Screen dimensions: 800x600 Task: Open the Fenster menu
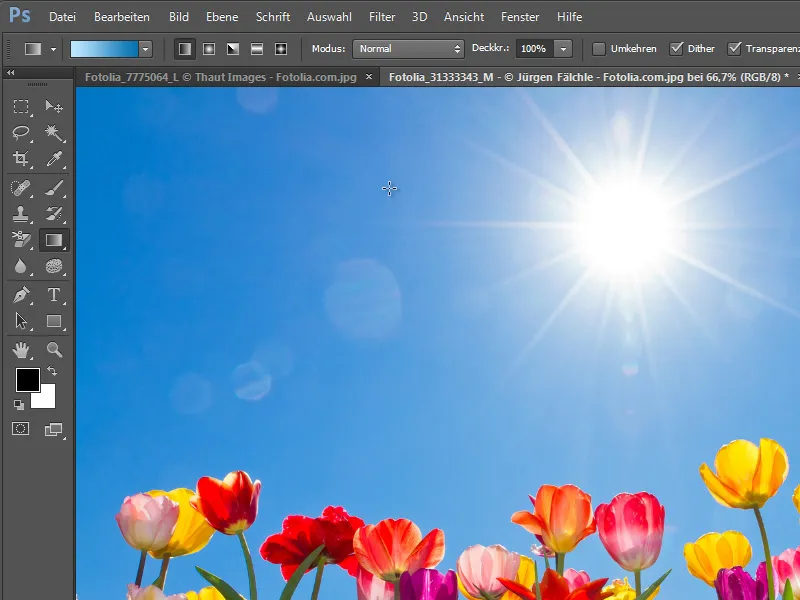[x=520, y=17]
